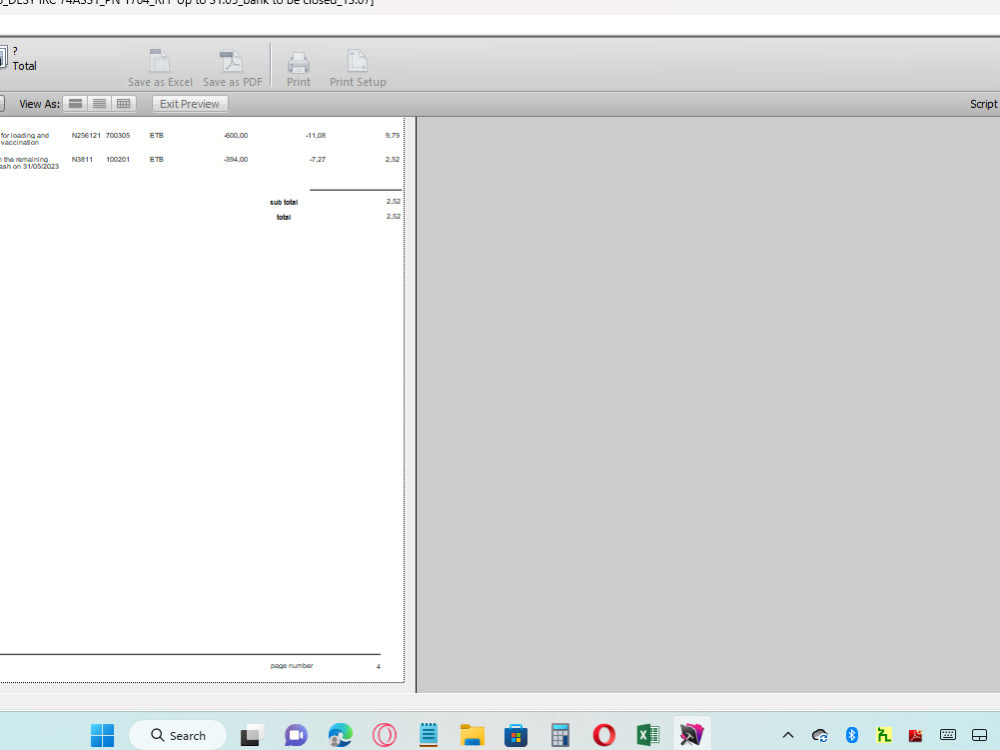
Task: Click the 9,79 balance value
Action: [392, 135]
